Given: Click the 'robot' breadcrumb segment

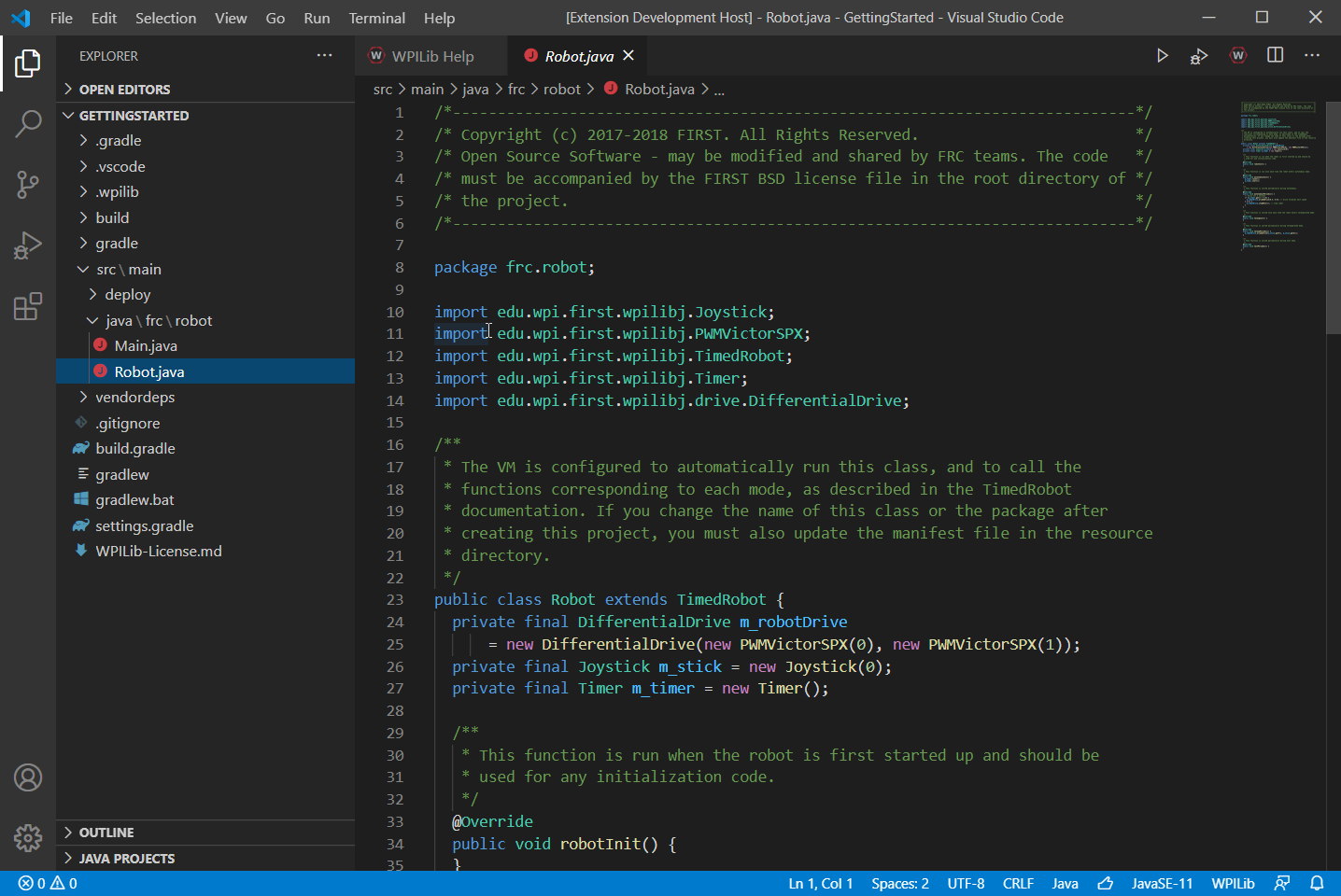Looking at the screenshot, I should [x=561, y=89].
